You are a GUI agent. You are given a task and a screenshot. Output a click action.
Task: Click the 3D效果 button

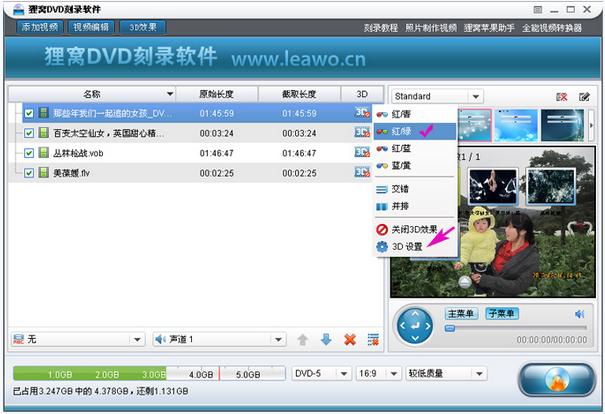[143, 27]
